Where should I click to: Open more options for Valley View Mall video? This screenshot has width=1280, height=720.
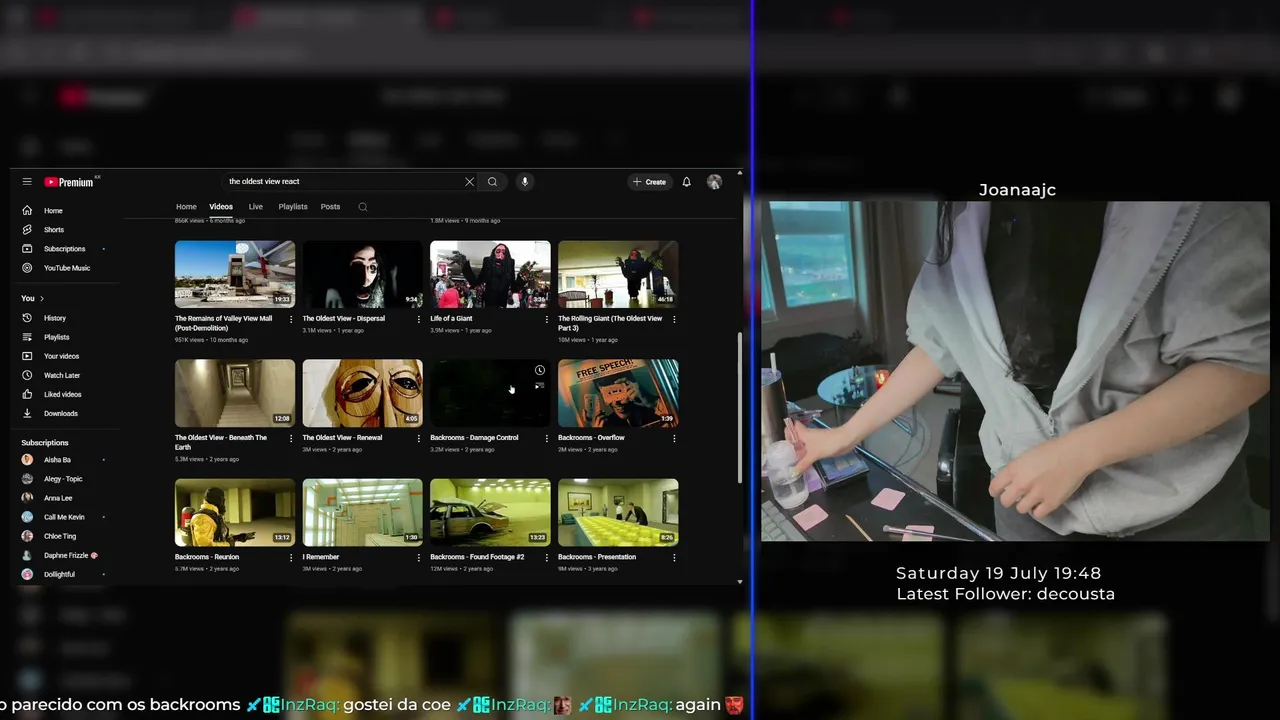click(x=291, y=319)
